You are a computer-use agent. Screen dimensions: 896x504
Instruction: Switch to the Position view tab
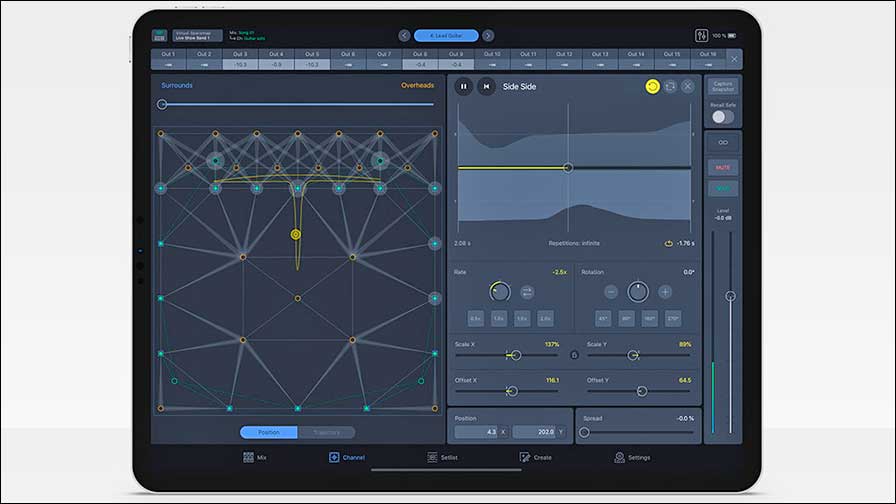pyautogui.click(x=269, y=433)
